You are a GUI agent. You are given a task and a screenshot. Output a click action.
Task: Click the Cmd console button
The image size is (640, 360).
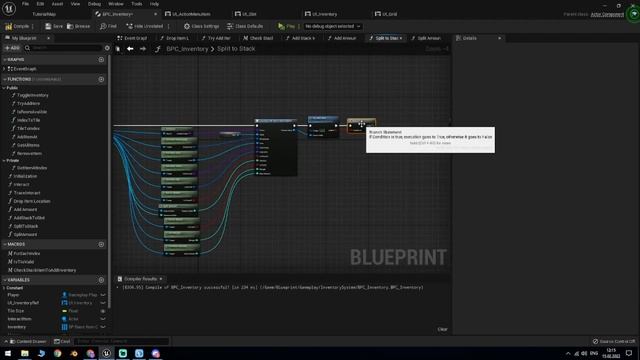point(62,341)
